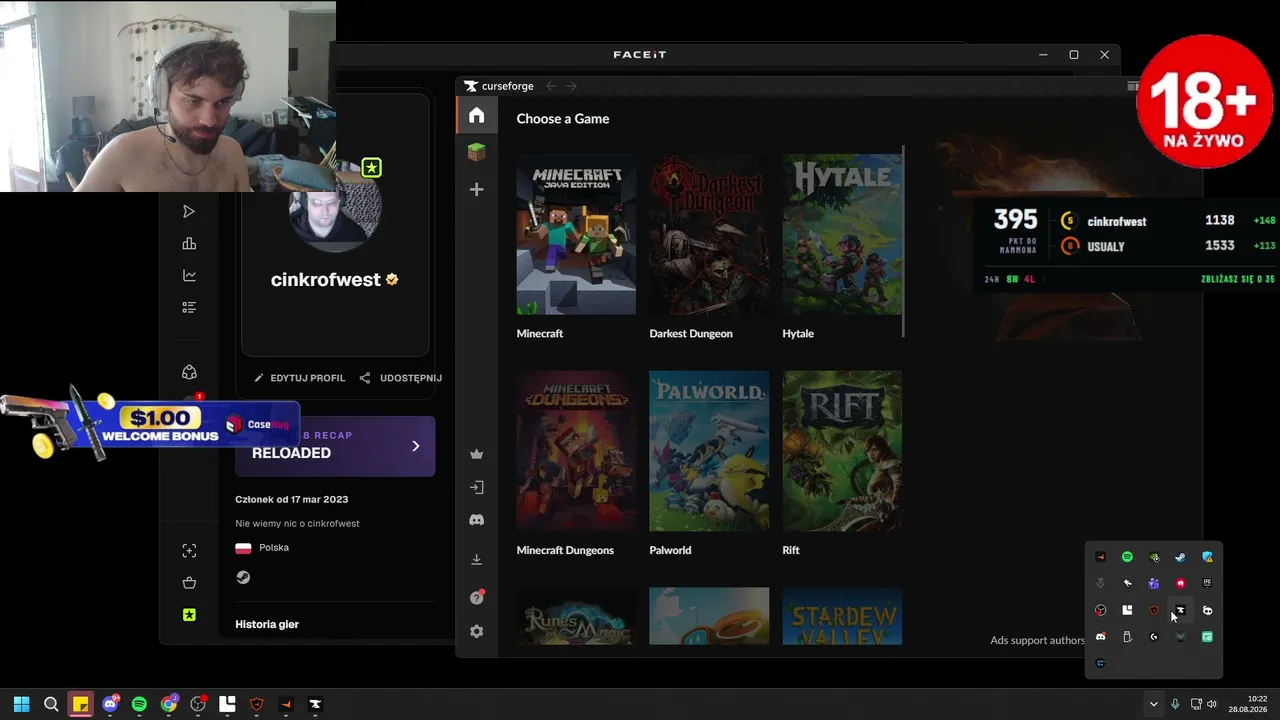This screenshot has width=1280, height=720.
Task: Select the Minecraft game card
Action: 576,247
